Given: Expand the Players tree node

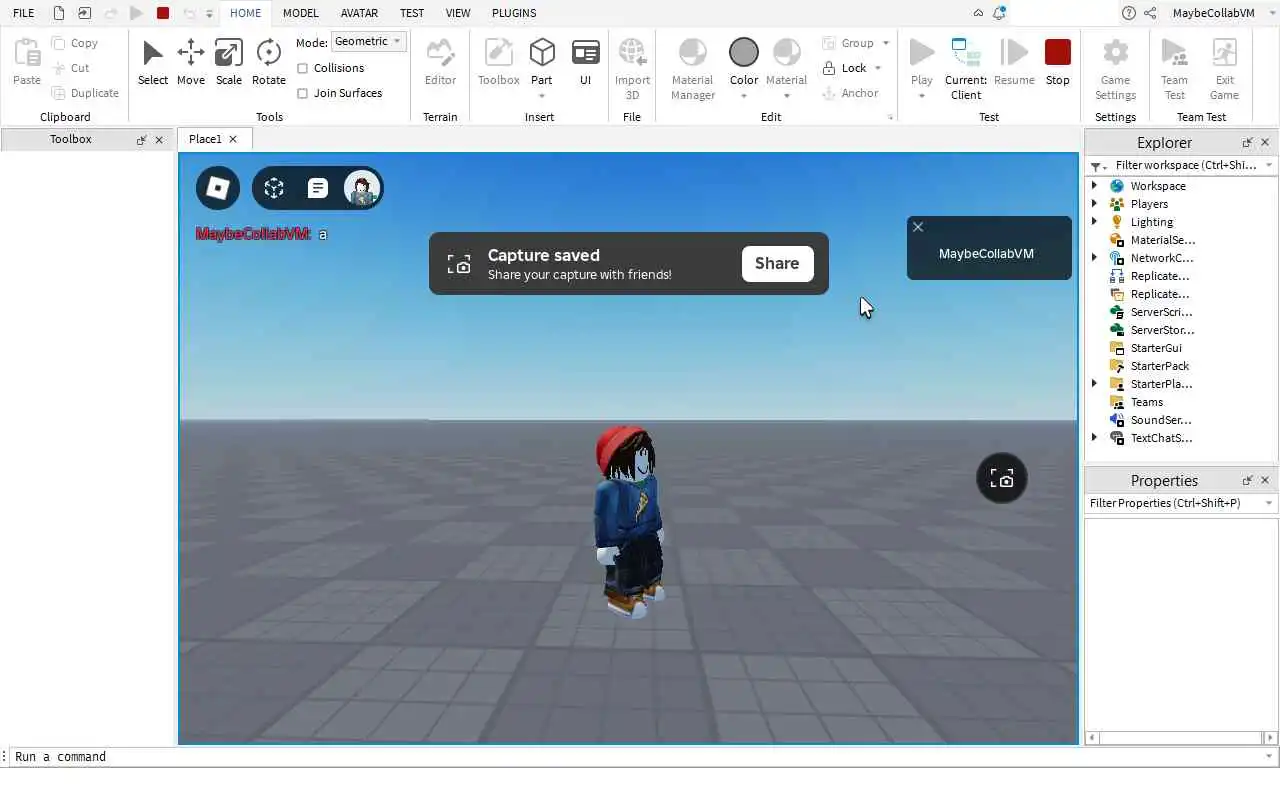Looking at the screenshot, I should [1094, 204].
